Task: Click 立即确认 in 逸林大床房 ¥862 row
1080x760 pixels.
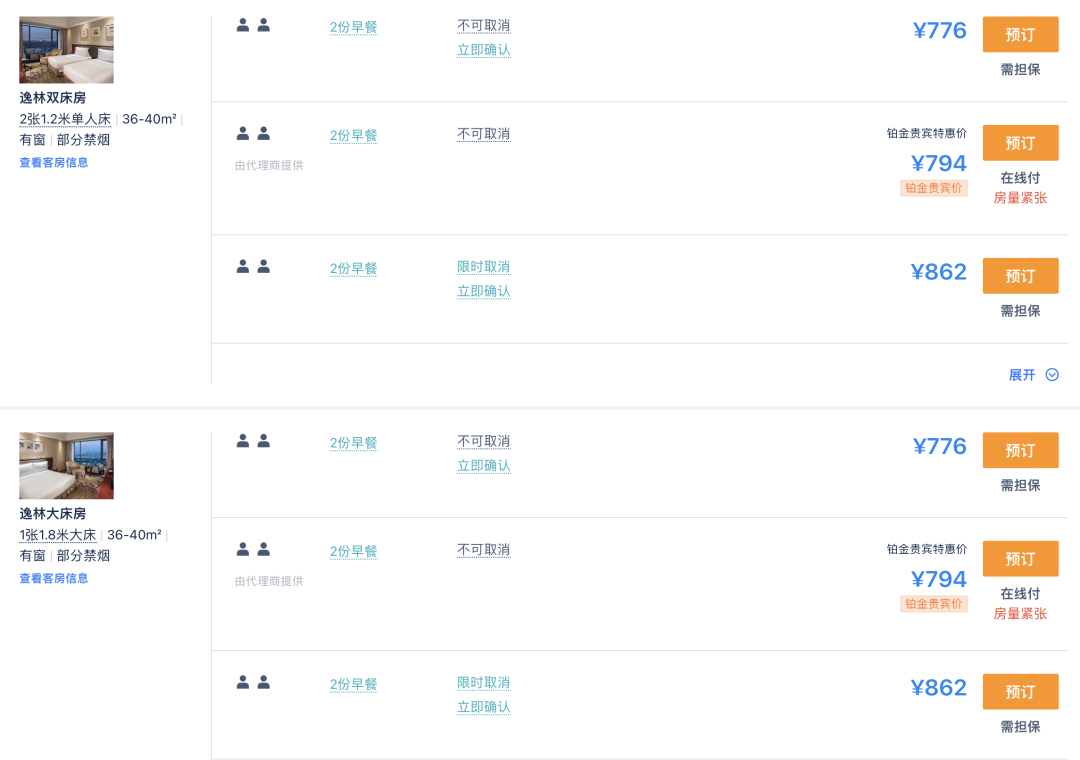Action: coord(484,707)
